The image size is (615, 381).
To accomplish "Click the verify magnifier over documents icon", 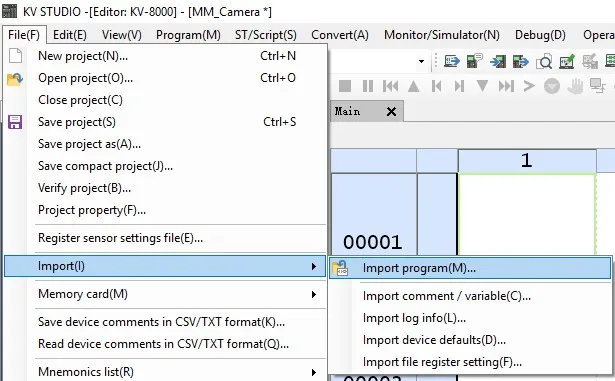I will 544,62.
